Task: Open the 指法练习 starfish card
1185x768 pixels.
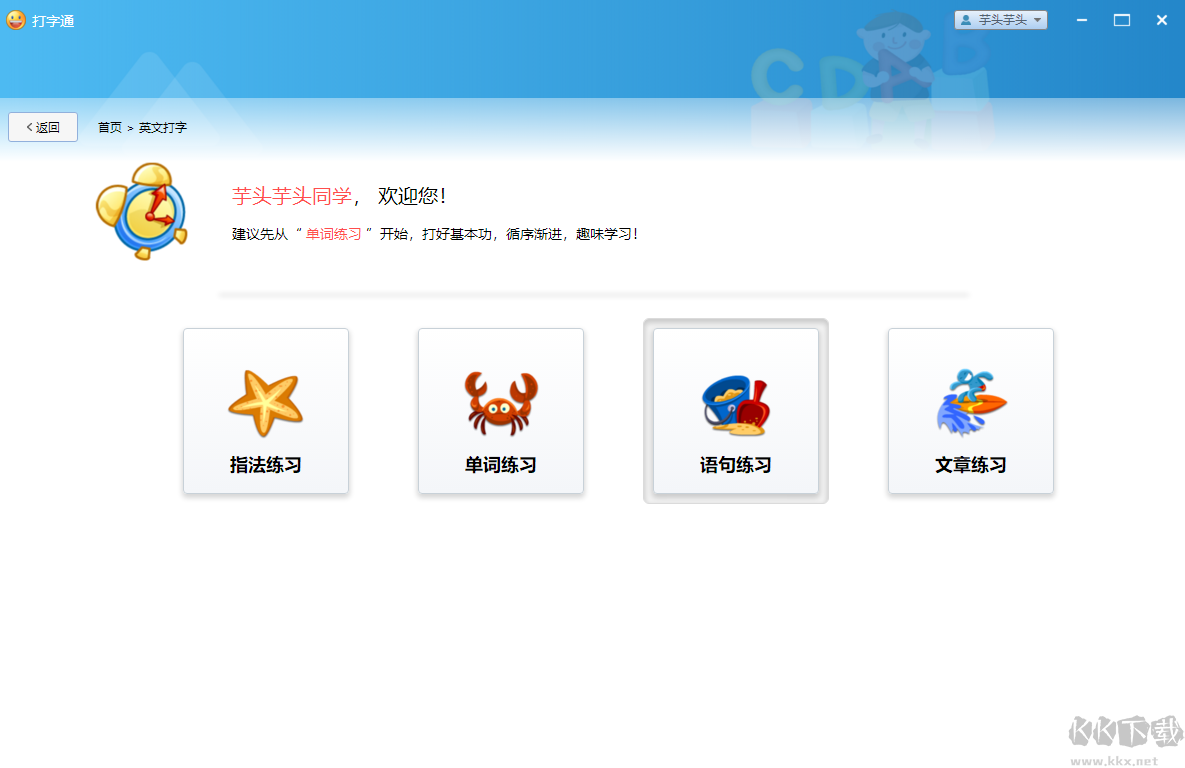Action: (265, 410)
